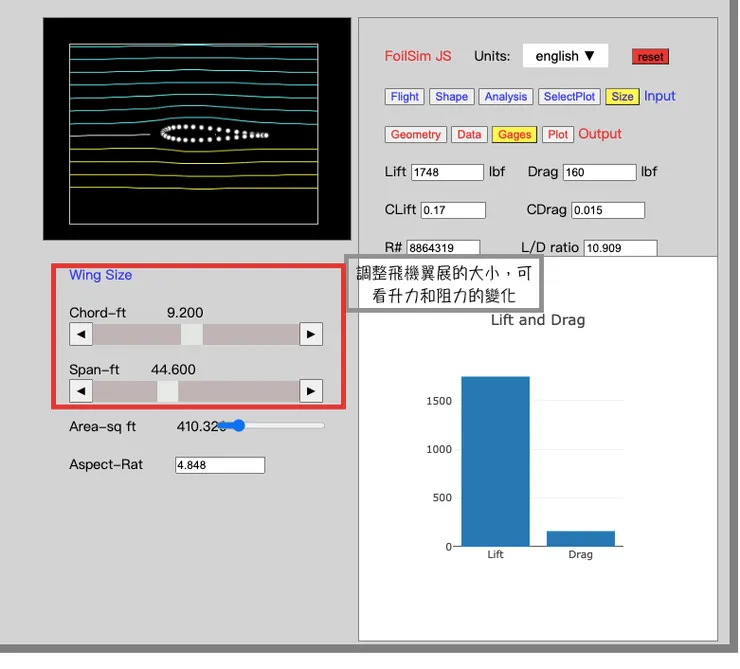Click the CDrag value field
The height and width of the screenshot is (669, 740).
tap(608, 210)
